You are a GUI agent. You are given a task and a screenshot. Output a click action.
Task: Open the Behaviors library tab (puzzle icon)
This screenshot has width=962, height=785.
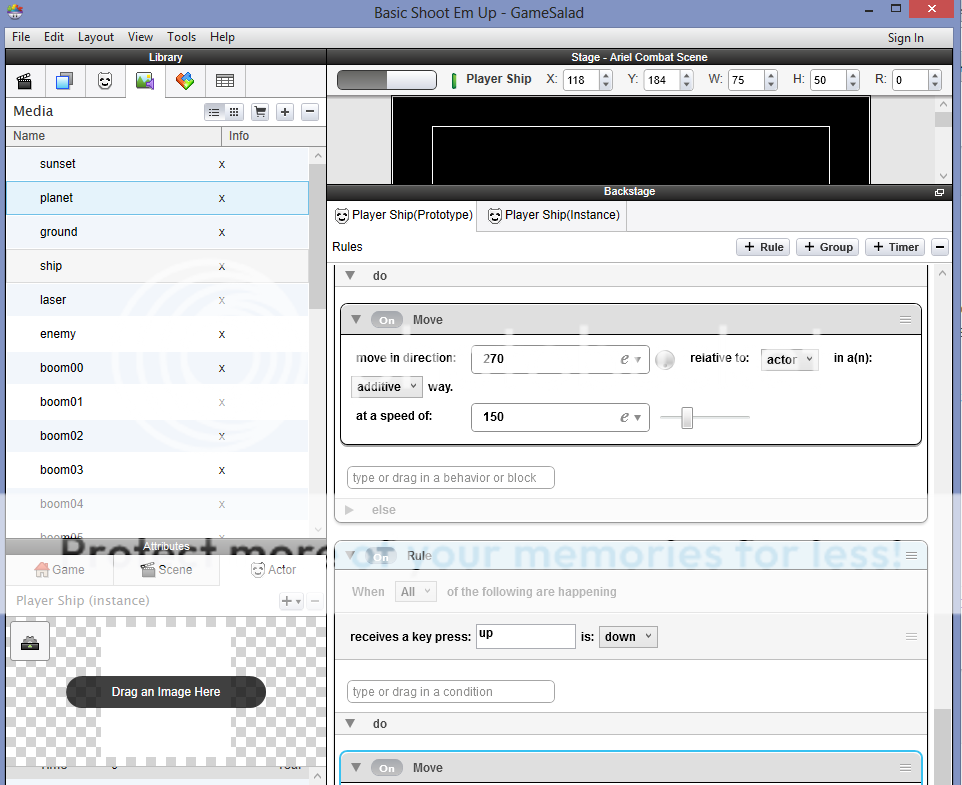point(185,81)
